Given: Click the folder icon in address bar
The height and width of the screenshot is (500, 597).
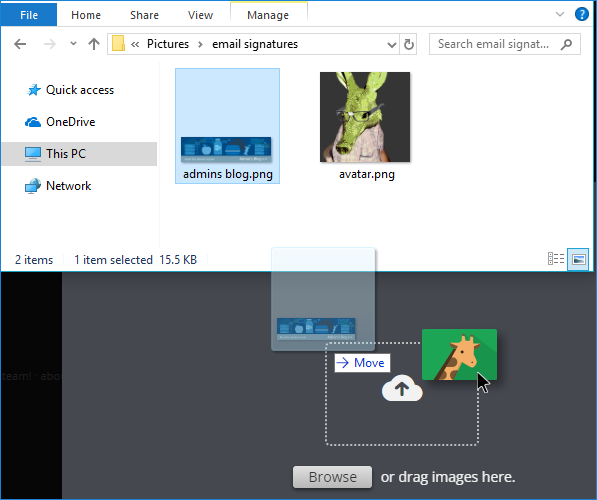Looking at the screenshot, I should coord(118,43).
